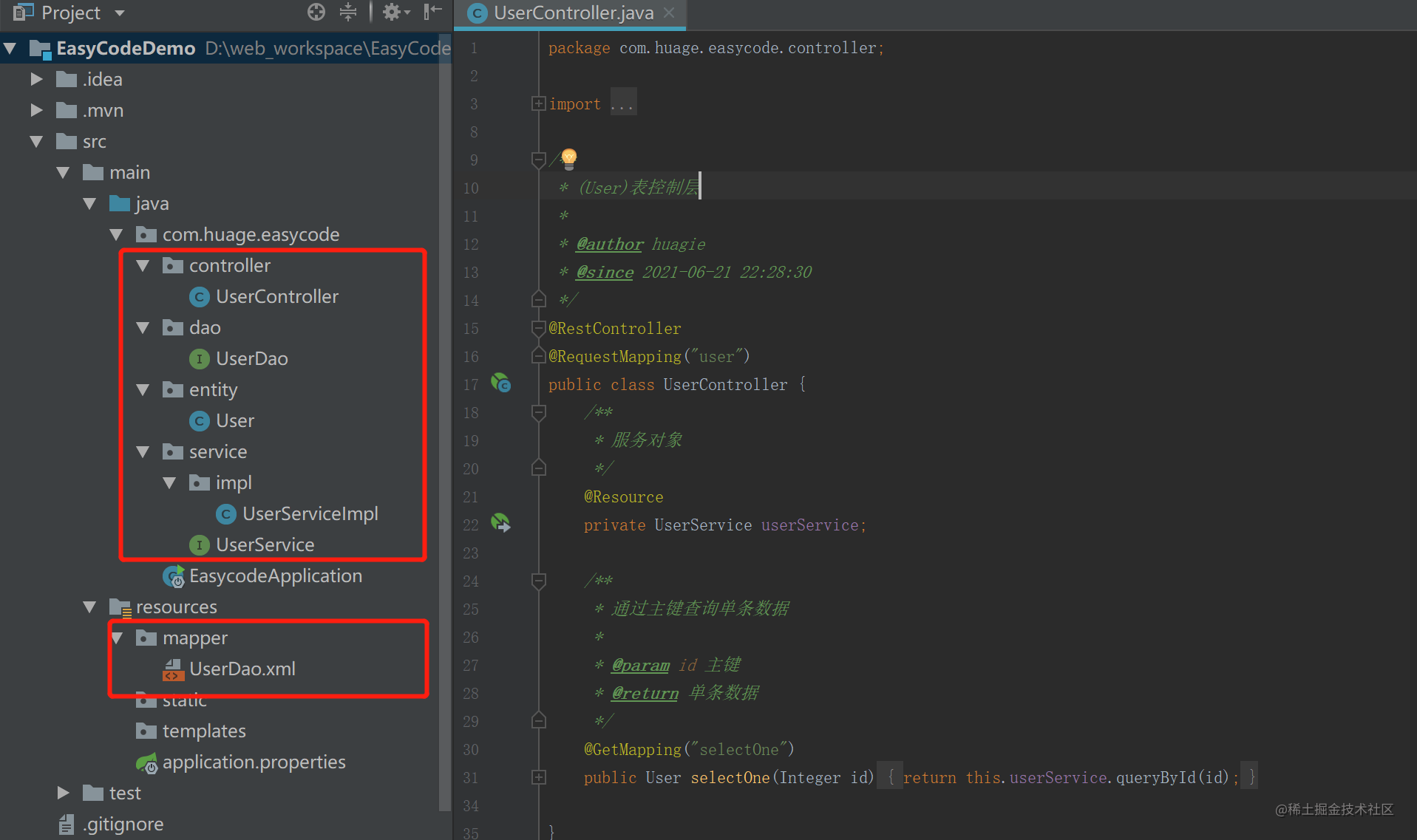Select User entity class in tree

click(x=235, y=420)
